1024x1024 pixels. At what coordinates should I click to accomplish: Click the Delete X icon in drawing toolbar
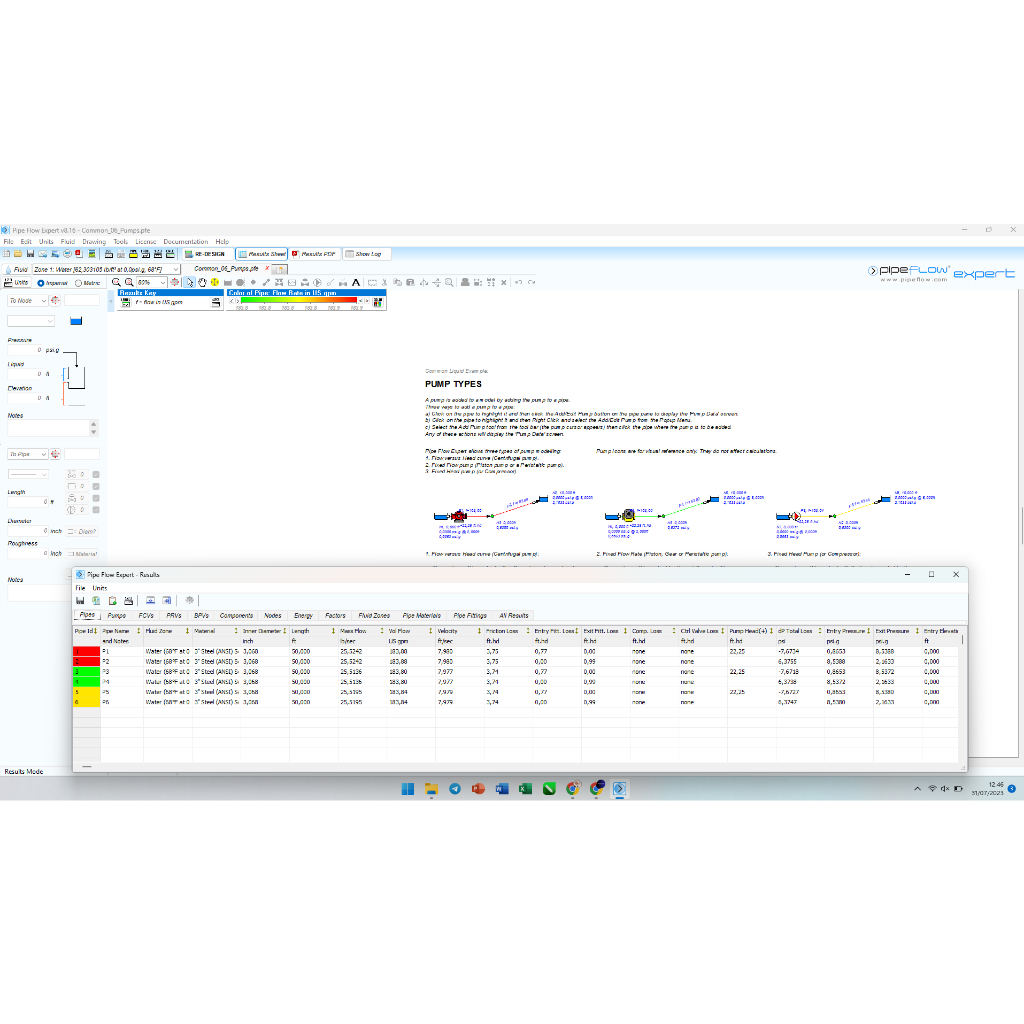[x=504, y=282]
